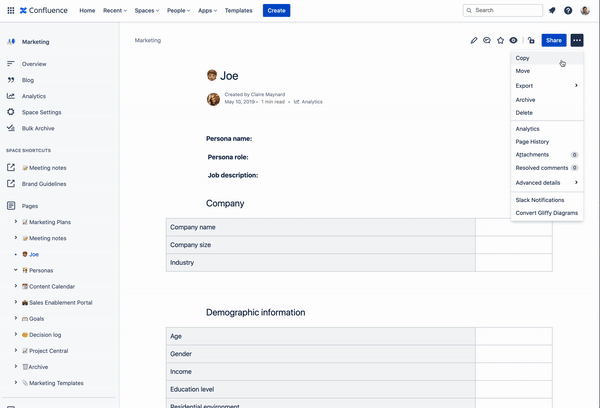The height and width of the screenshot is (408, 600).
Task: Select Move from the page menu
Action: tap(547, 71)
